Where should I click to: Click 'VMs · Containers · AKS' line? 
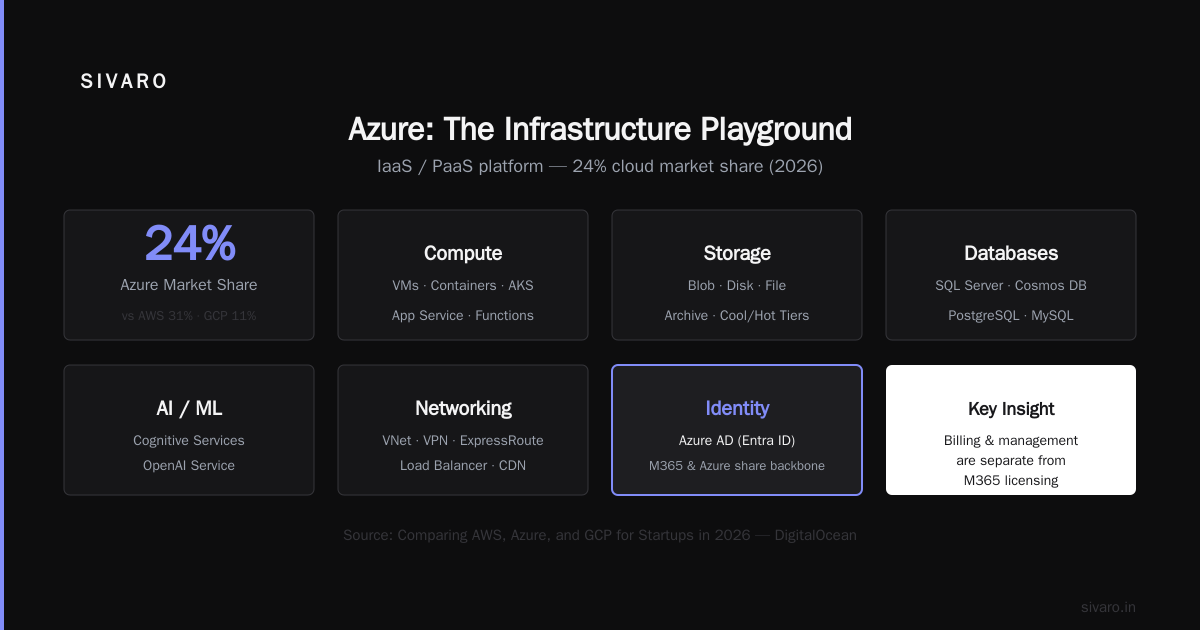[463, 285]
